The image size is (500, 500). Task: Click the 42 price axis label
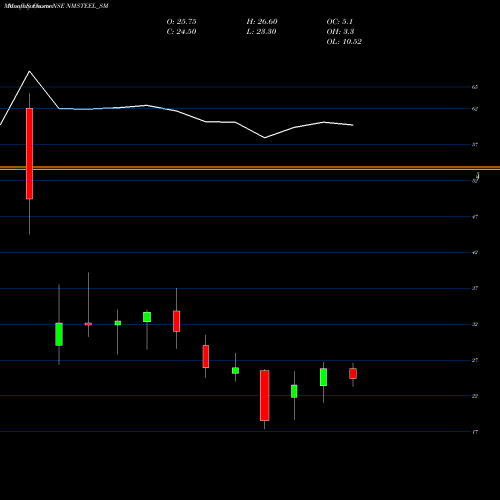pyautogui.click(x=475, y=252)
